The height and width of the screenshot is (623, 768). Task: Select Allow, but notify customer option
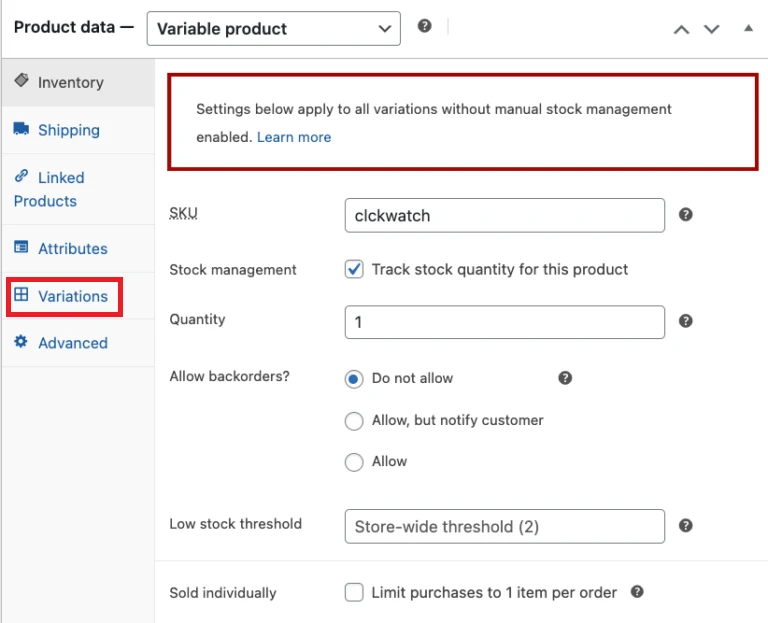click(x=354, y=421)
